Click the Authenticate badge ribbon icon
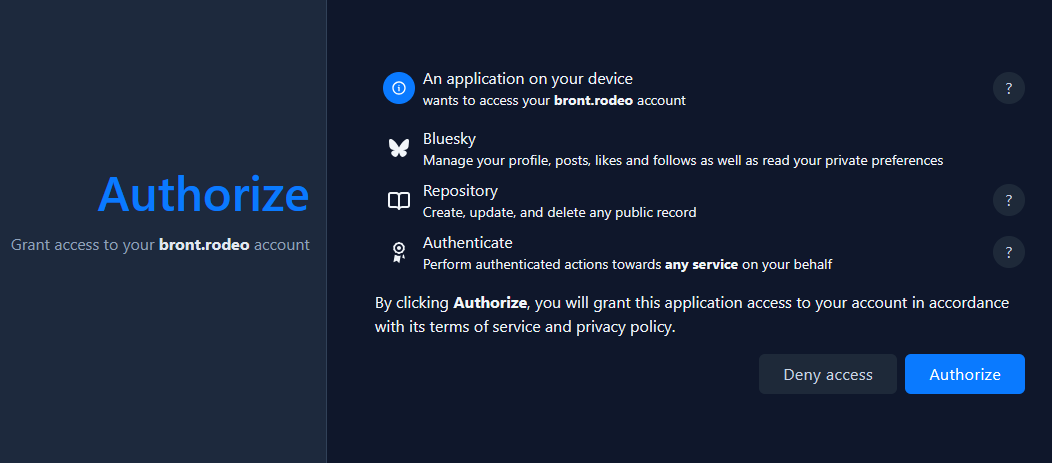Screen dimensions: 1052x463 coord(399,253)
